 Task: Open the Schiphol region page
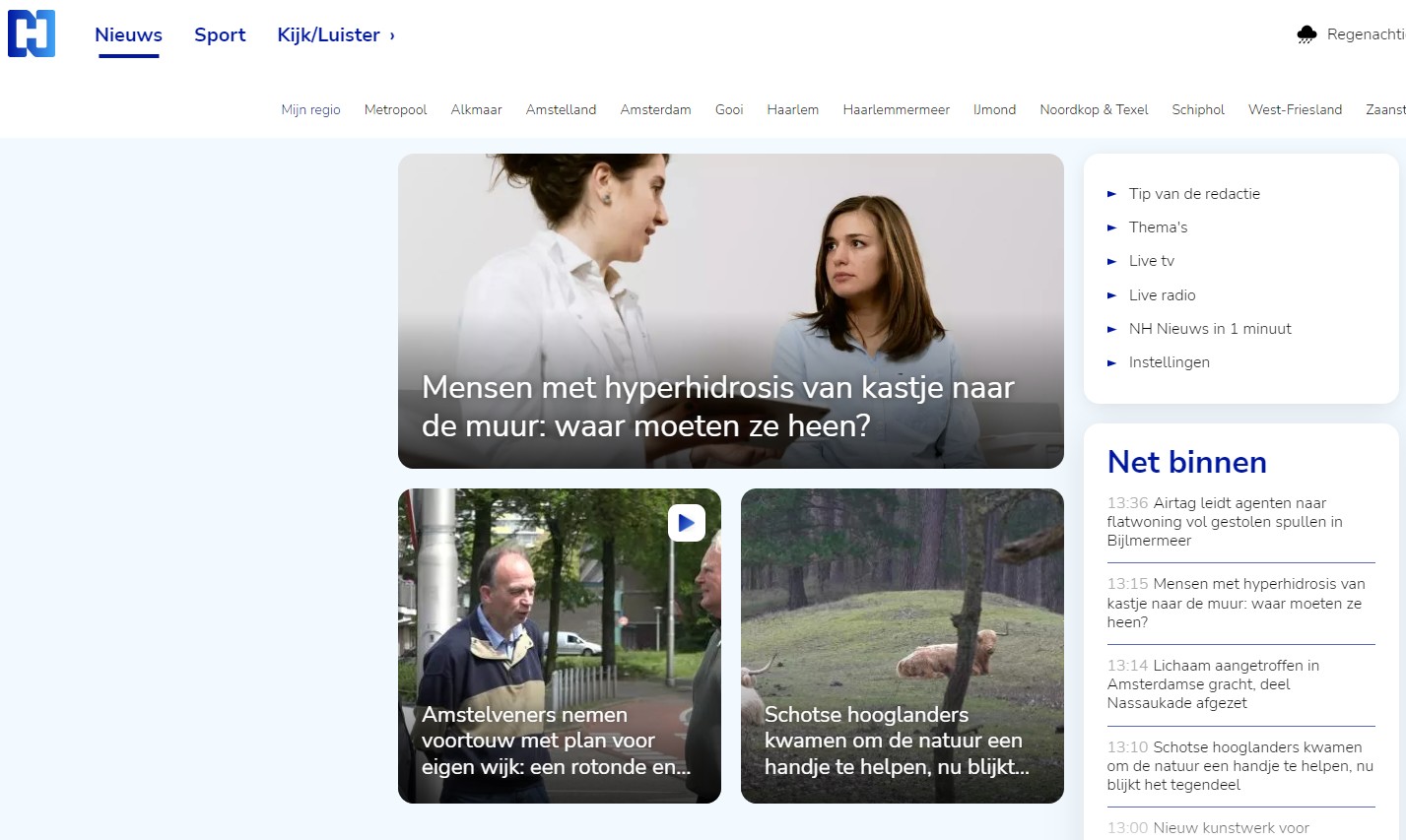[1198, 109]
